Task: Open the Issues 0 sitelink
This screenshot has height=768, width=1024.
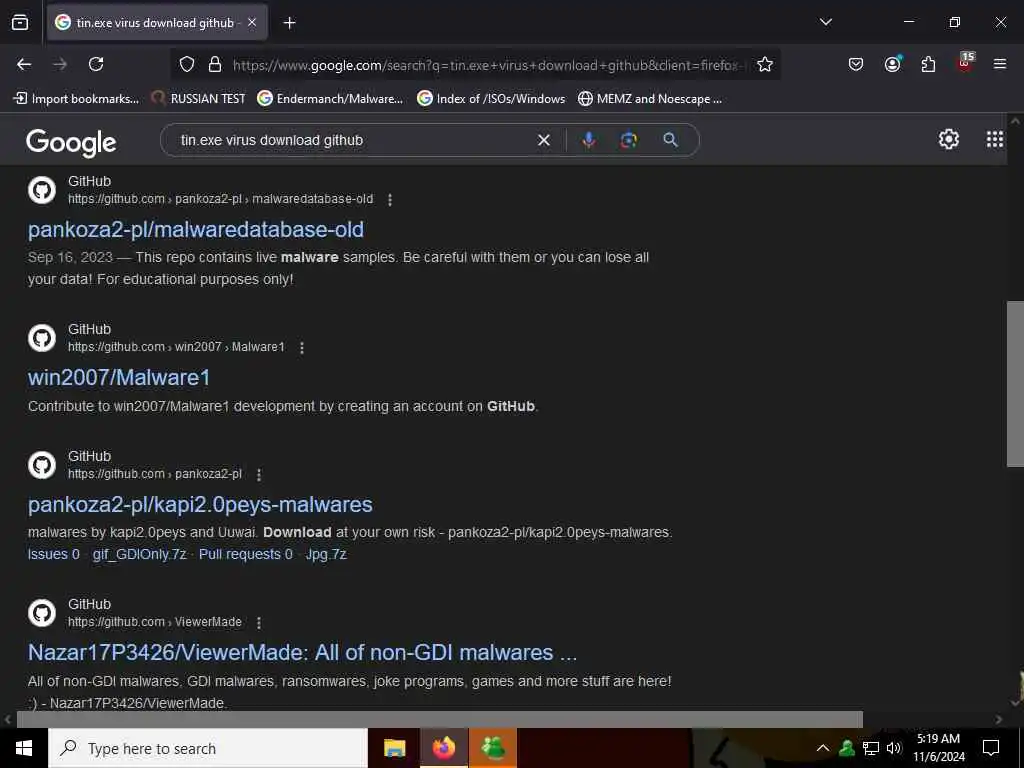Action: [54, 554]
